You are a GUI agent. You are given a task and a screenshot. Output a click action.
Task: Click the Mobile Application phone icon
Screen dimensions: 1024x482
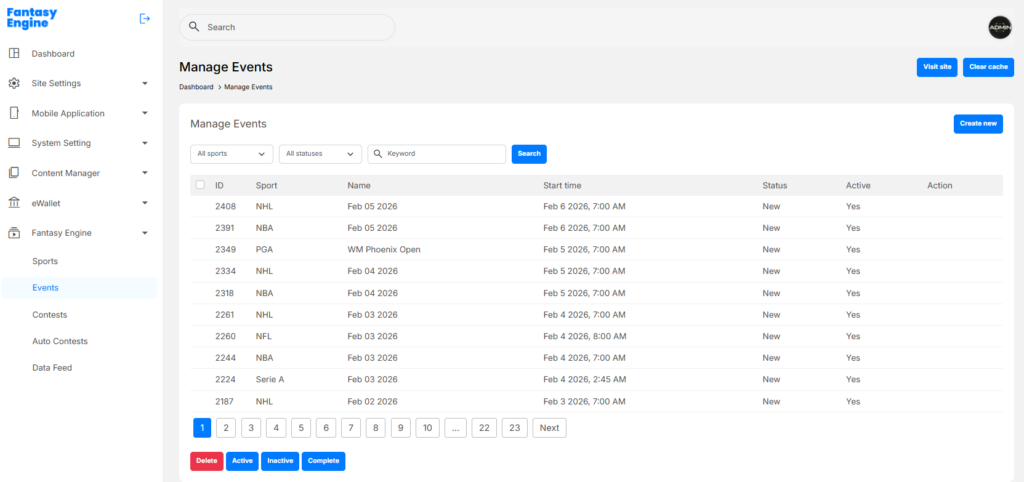(x=14, y=113)
